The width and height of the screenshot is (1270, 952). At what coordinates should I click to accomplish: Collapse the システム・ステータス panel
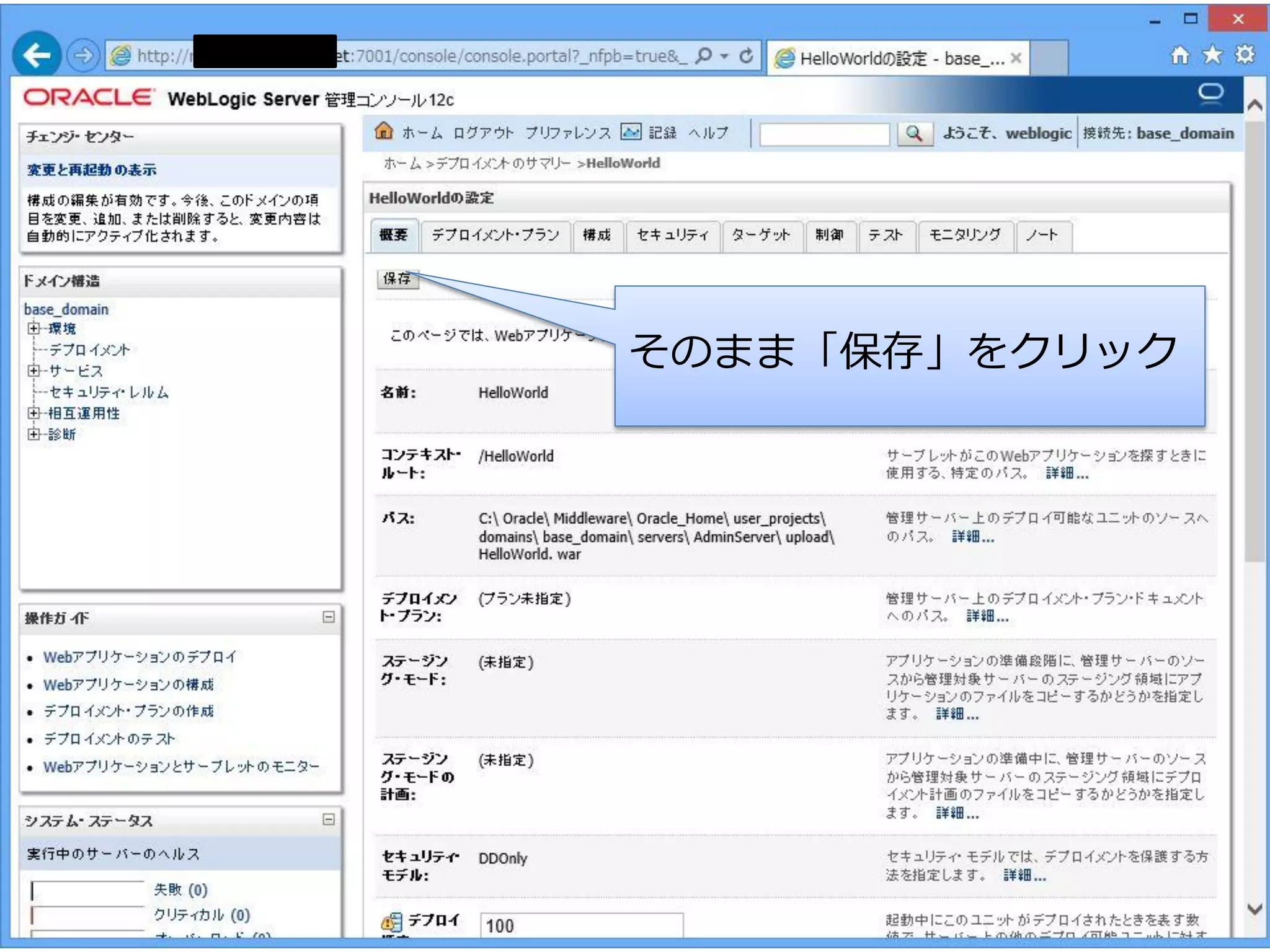[x=329, y=819]
